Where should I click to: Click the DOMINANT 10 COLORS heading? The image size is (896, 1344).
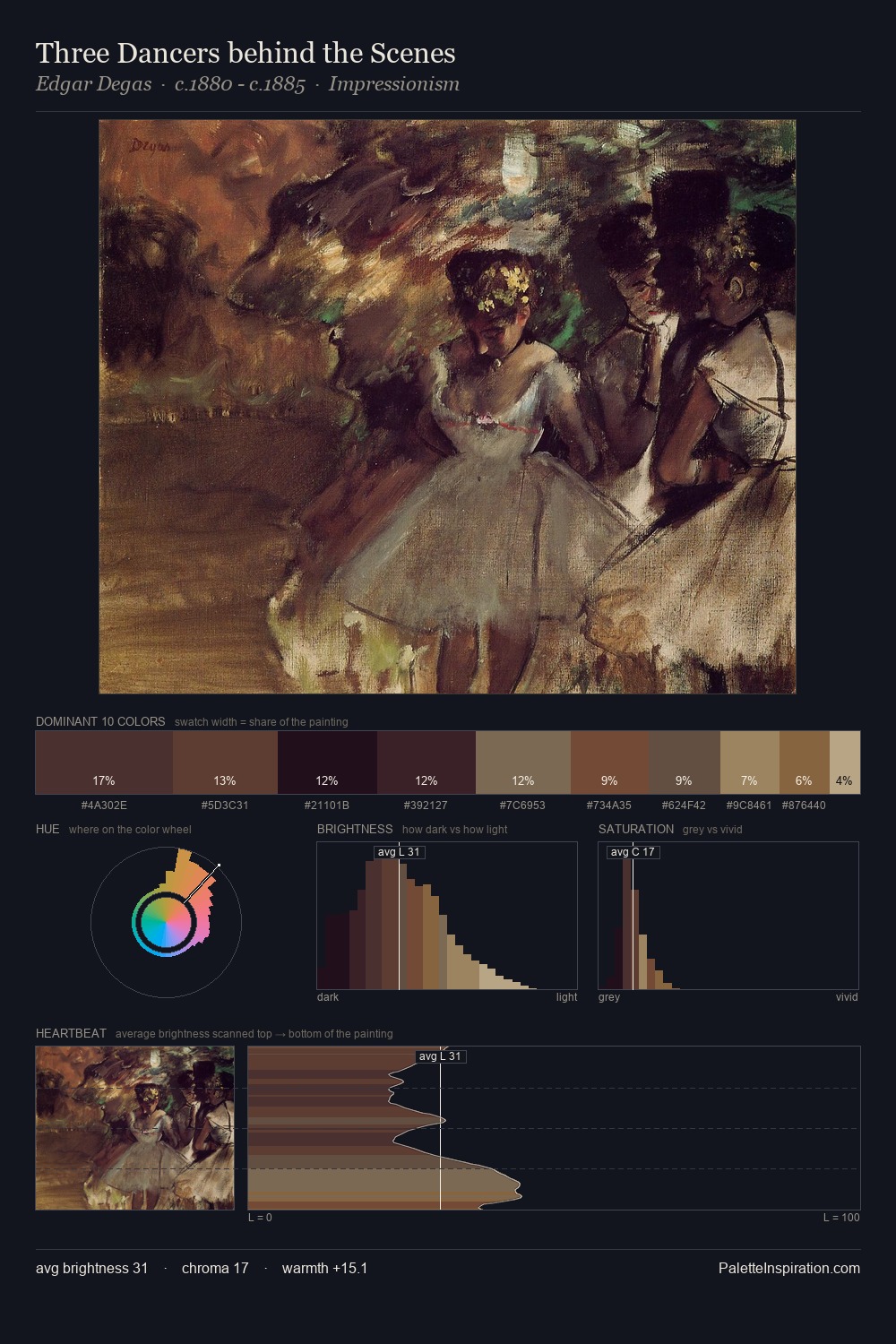[x=100, y=721]
